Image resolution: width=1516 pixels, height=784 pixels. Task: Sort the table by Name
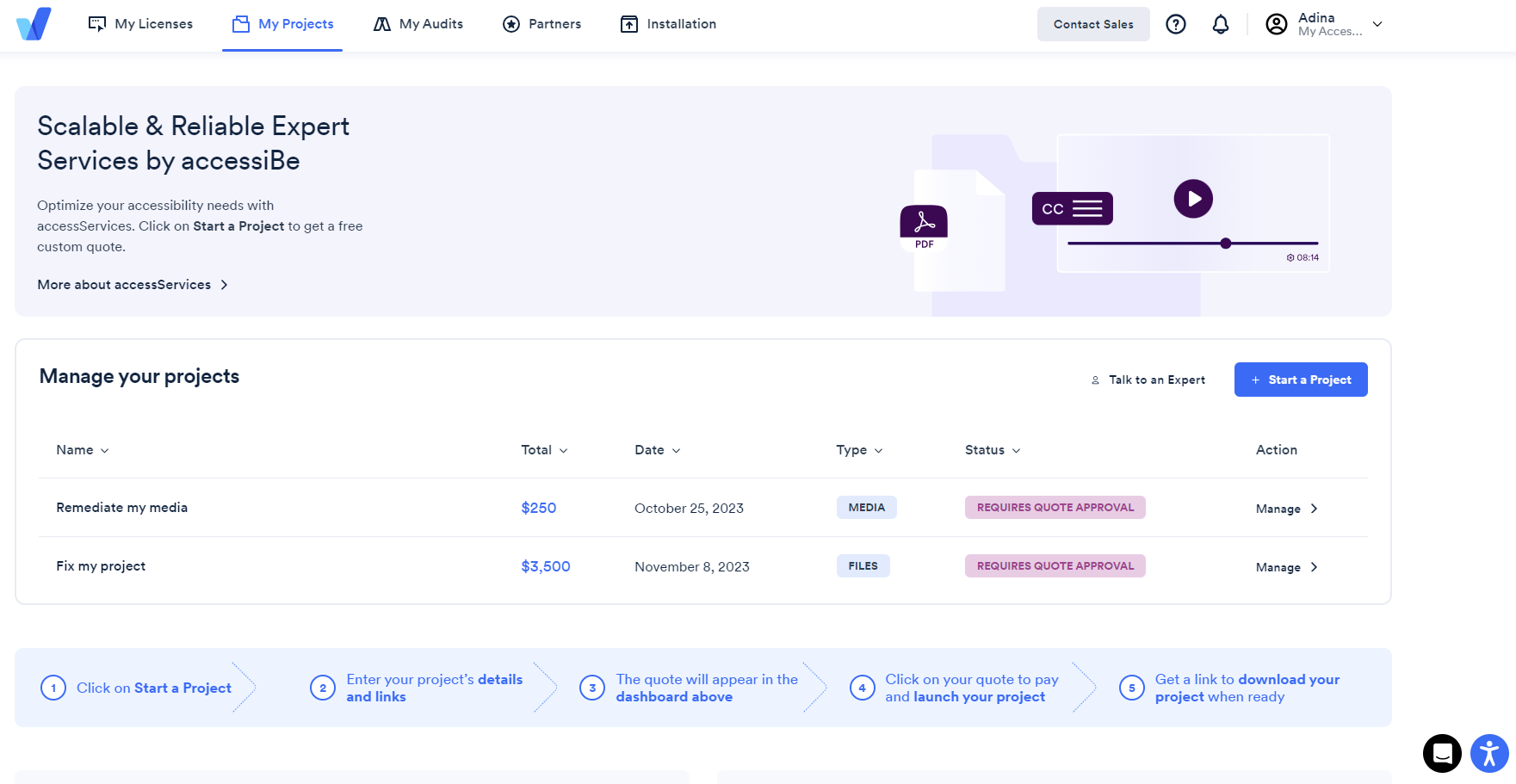pos(82,449)
